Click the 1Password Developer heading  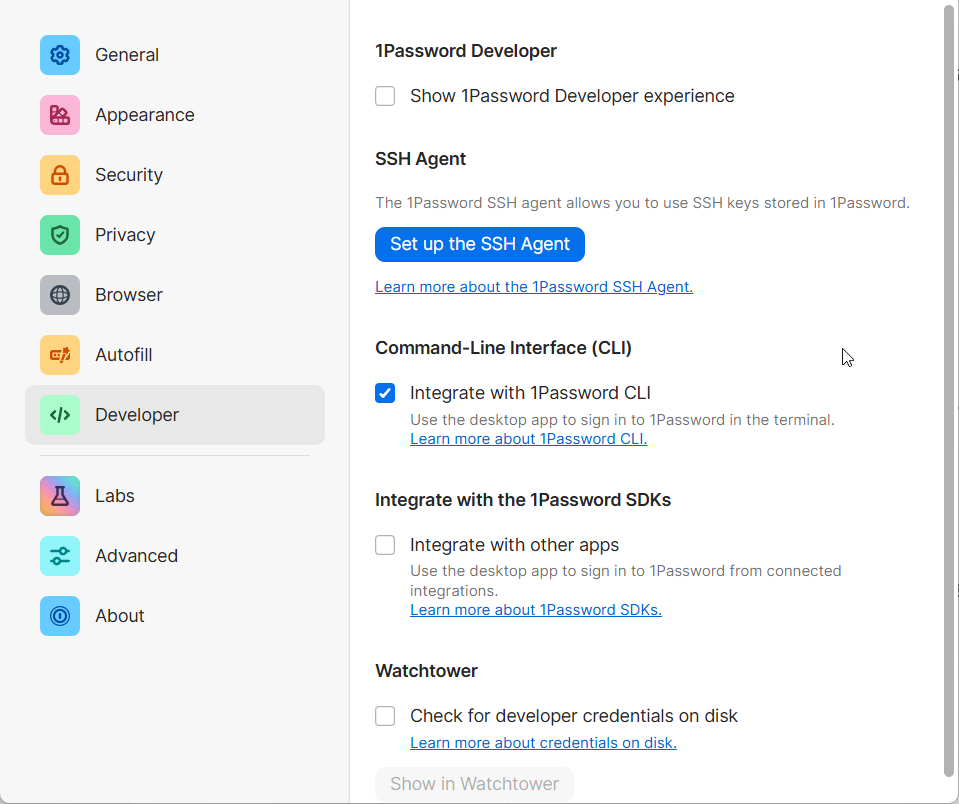pos(466,51)
